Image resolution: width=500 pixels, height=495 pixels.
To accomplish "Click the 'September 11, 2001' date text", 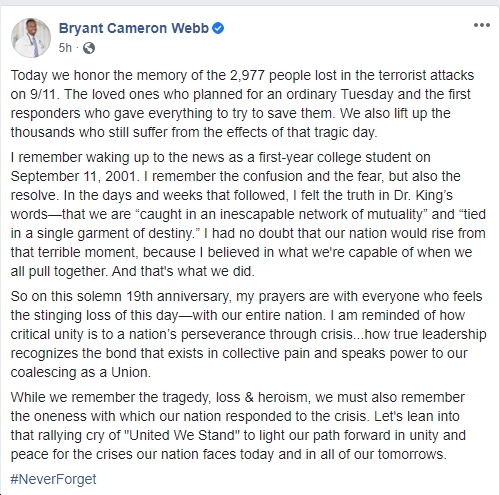I will 75,176.
